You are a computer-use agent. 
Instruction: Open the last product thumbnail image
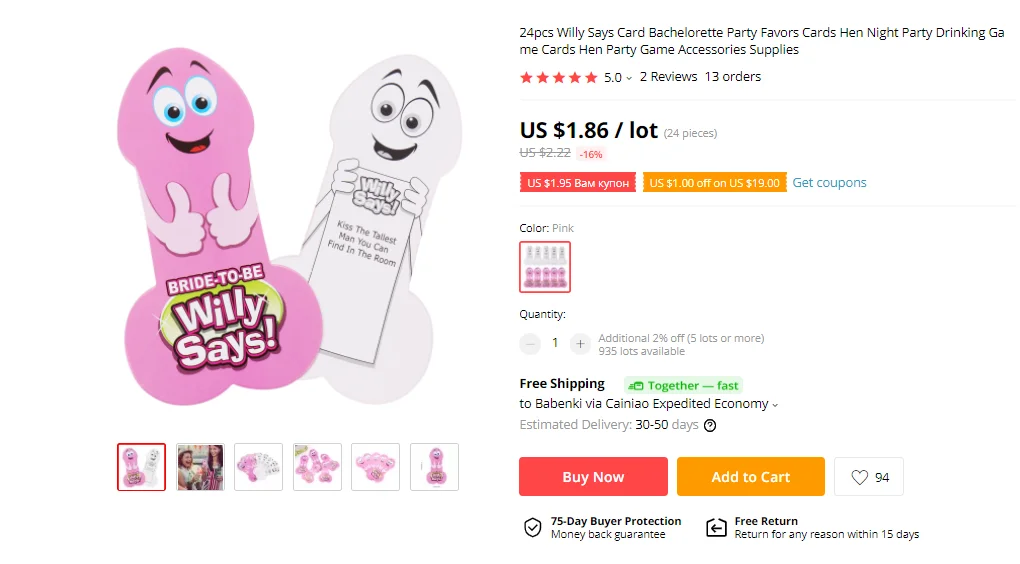pyautogui.click(x=434, y=467)
